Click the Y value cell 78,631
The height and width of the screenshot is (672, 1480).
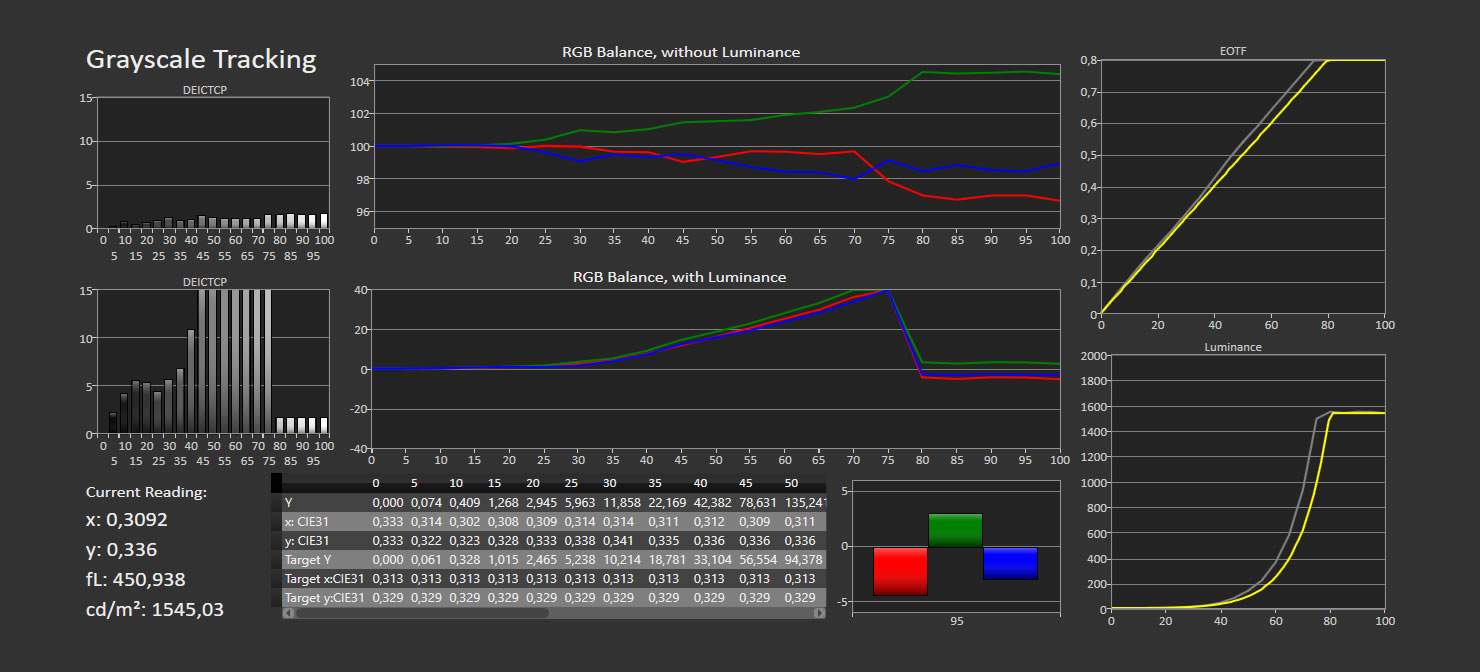[759, 502]
